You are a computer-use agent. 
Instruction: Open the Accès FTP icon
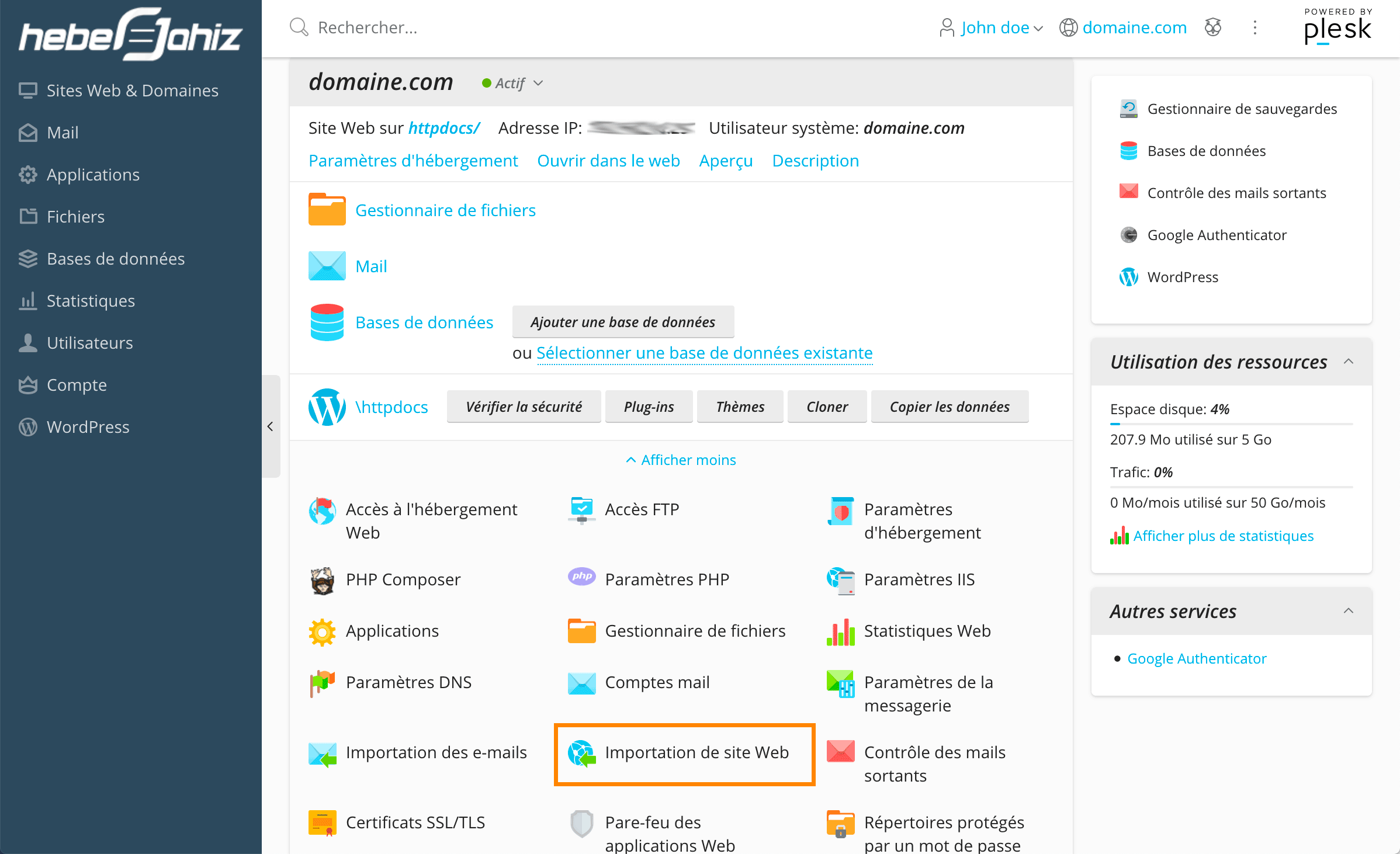click(x=581, y=510)
